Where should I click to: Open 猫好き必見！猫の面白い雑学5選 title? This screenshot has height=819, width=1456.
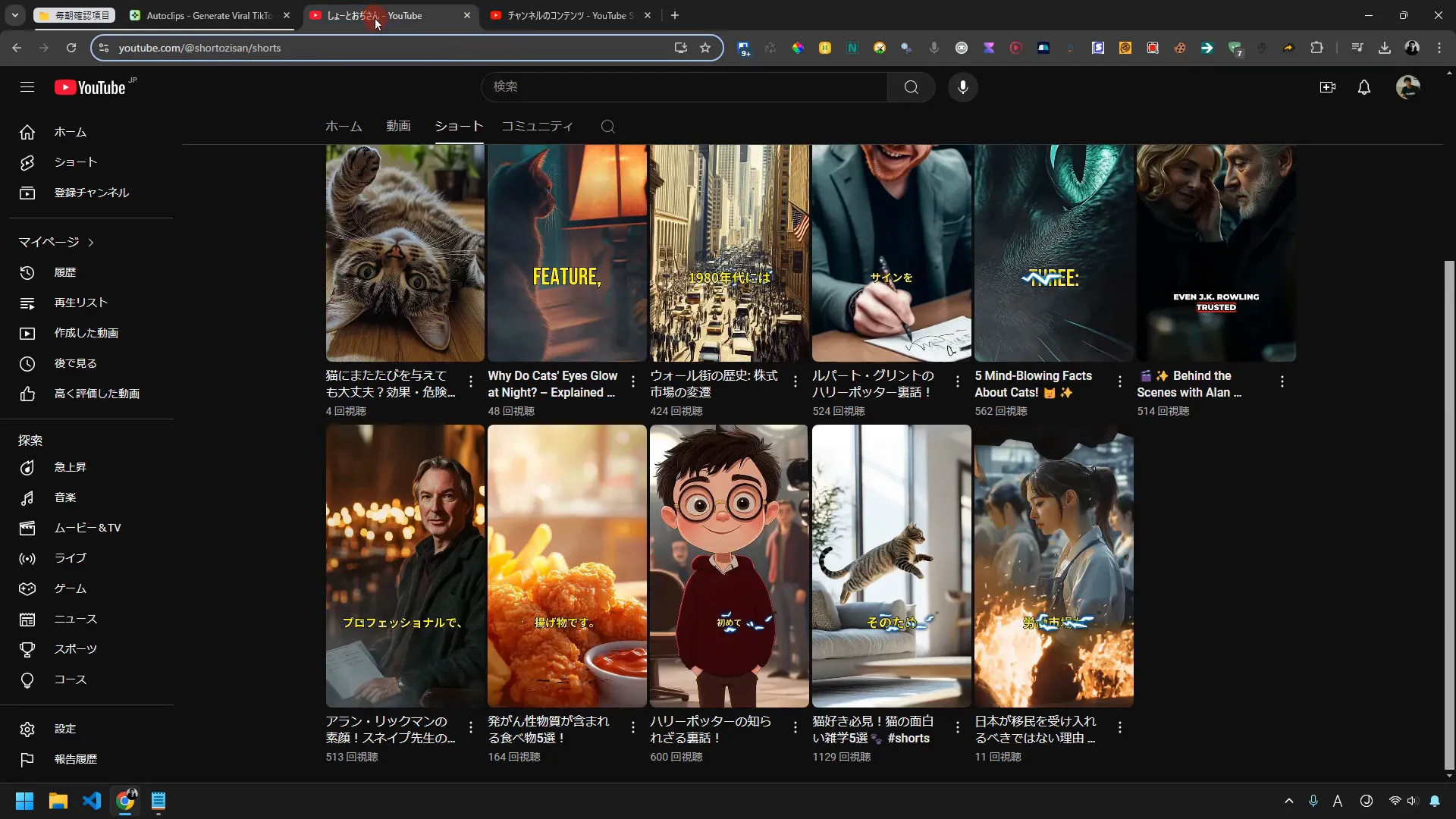tap(873, 730)
